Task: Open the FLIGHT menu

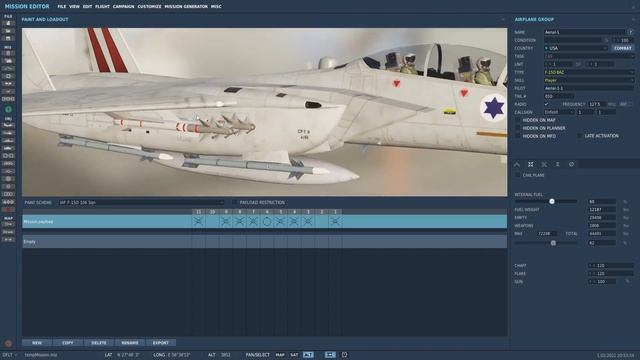Action: (102, 7)
